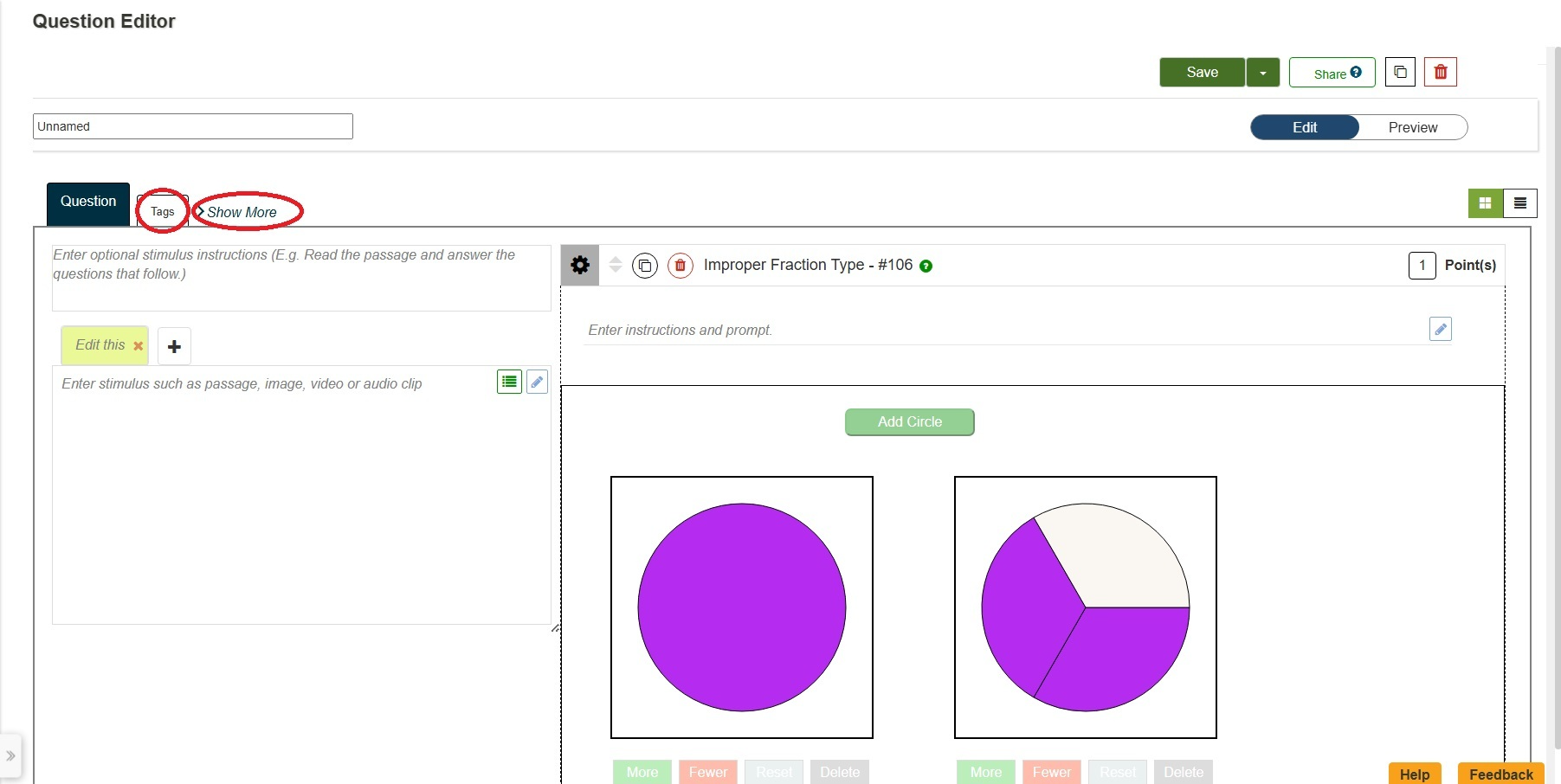Expand the left side panel chevrons

[10, 755]
